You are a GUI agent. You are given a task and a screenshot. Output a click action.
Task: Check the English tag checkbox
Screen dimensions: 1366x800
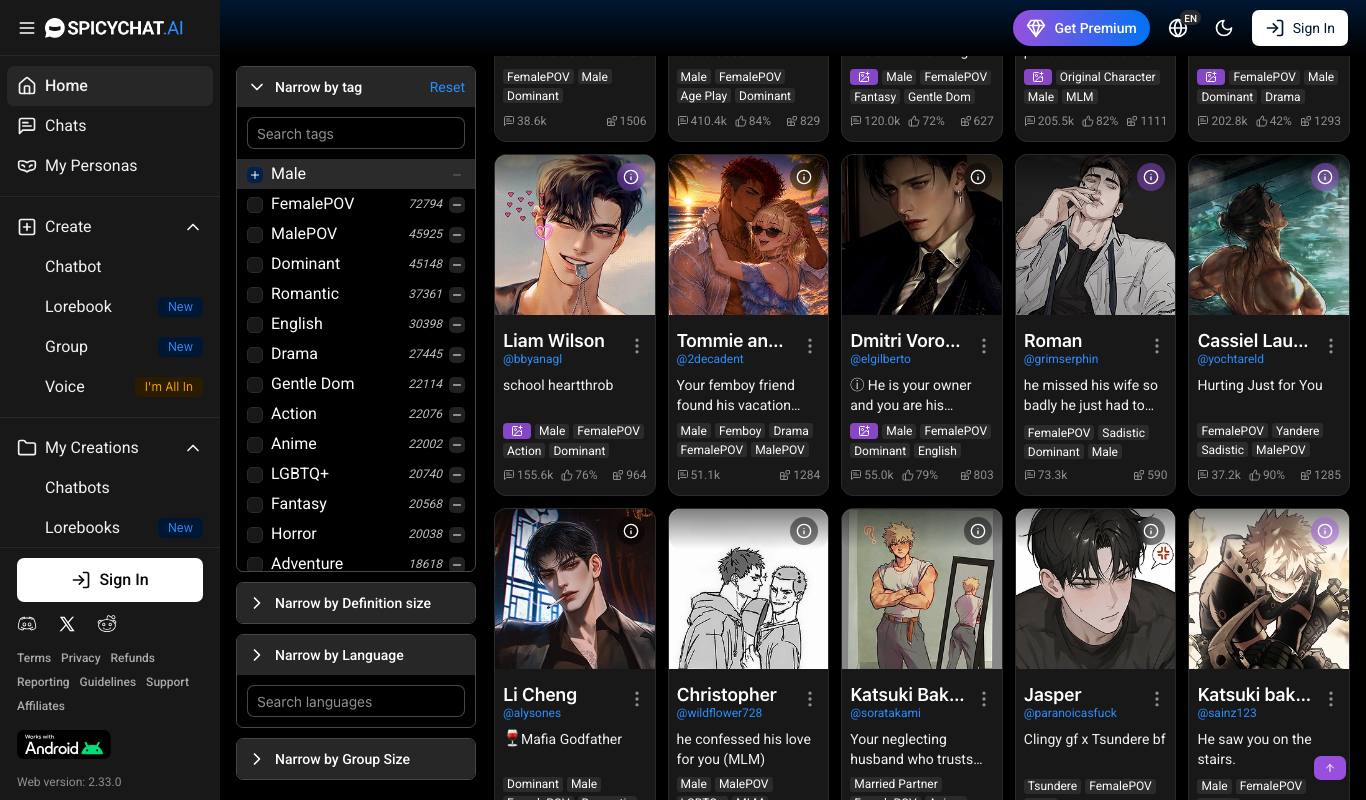[255, 324]
